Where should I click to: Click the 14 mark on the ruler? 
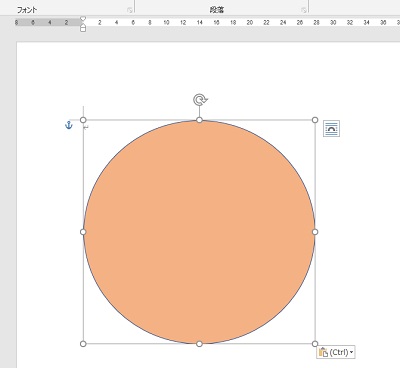pos(200,23)
